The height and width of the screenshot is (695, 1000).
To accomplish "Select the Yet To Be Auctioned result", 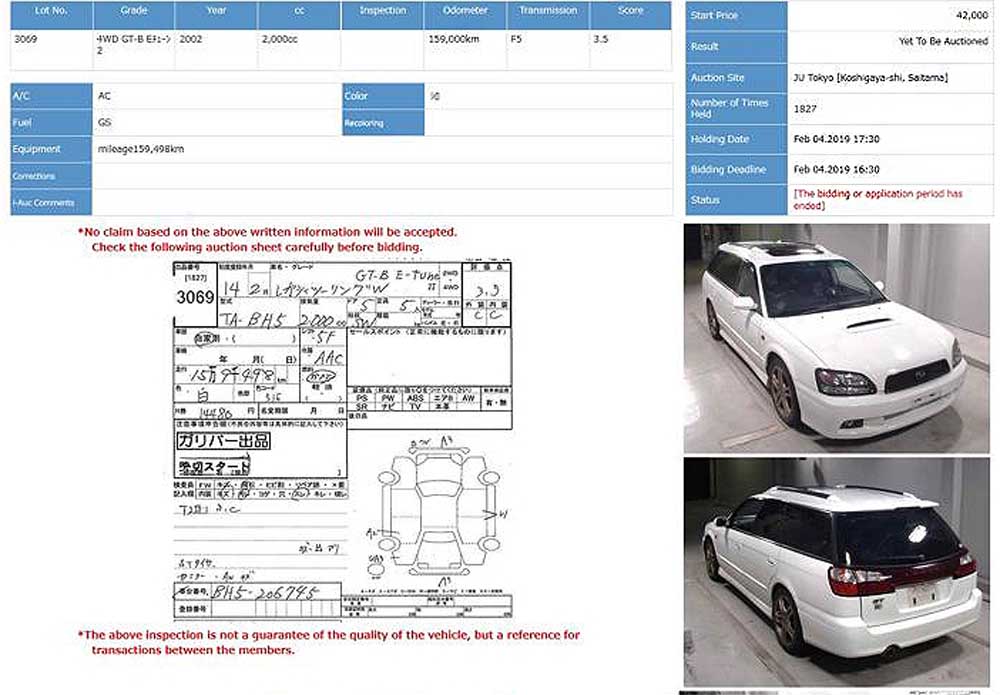I will (x=943, y=41).
